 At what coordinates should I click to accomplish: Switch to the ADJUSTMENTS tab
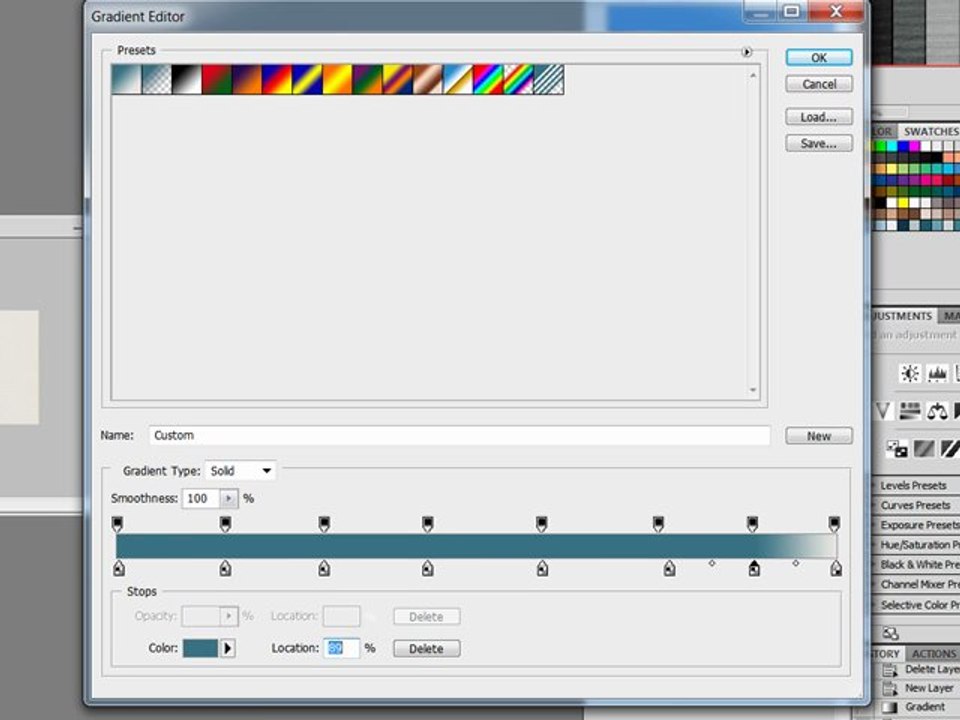[903, 316]
